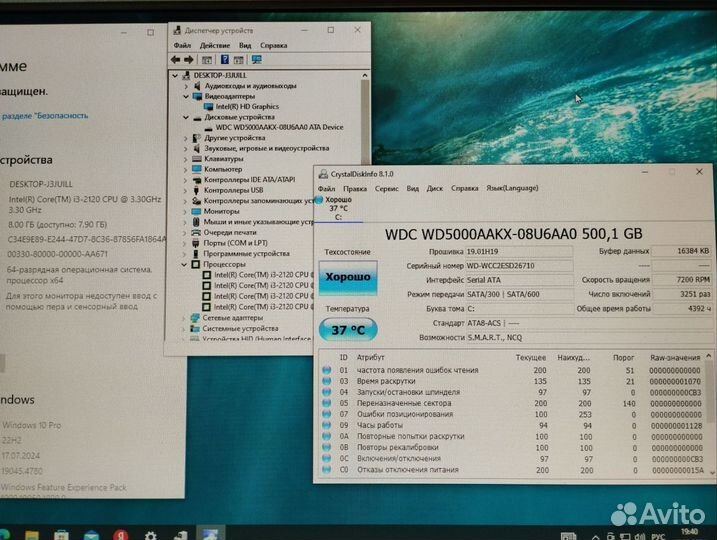Select the C: drive tab showing Хорошо 37 °C
The image size is (717, 540).
click(338, 208)
